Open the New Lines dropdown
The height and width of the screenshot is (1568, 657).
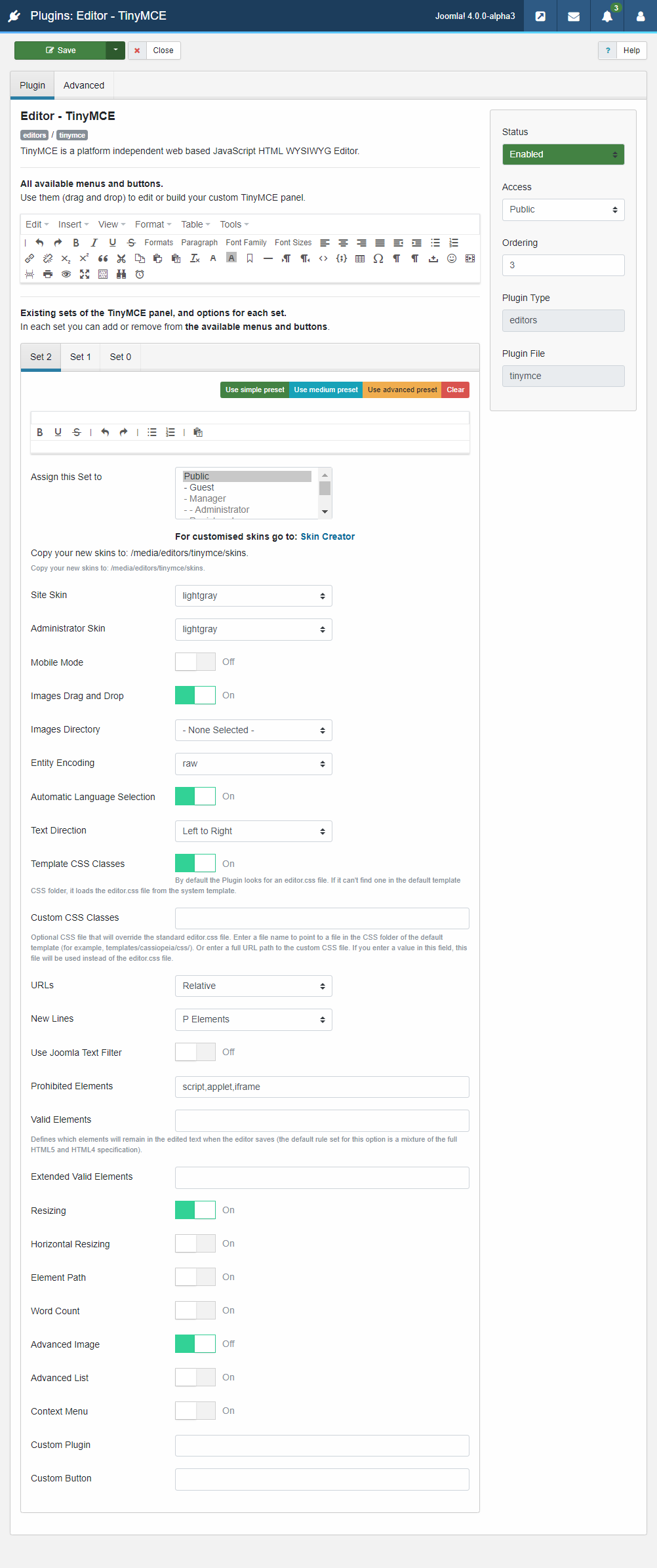[x=254, y=1020]
